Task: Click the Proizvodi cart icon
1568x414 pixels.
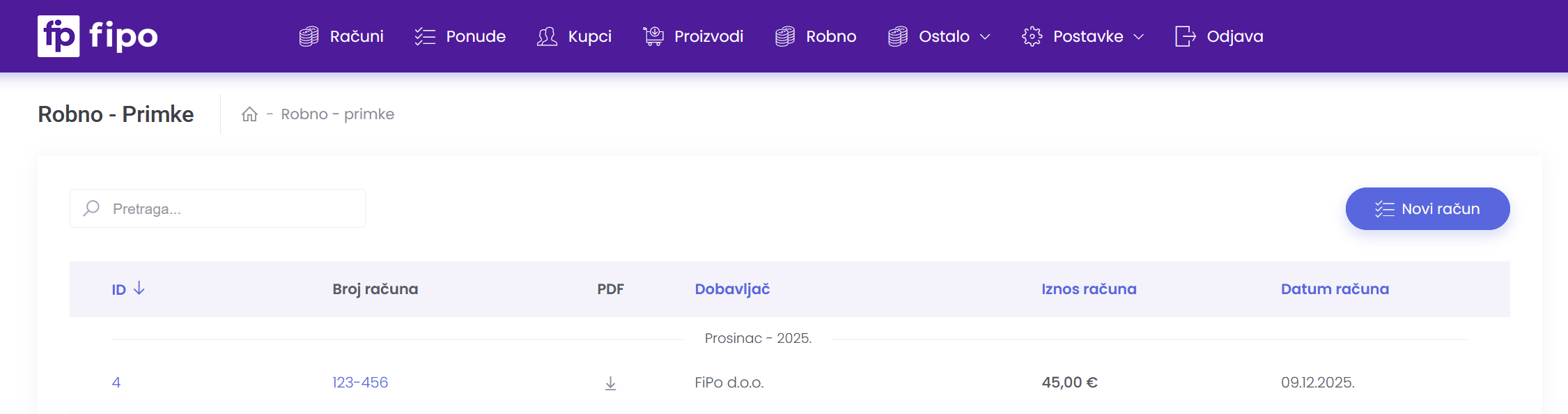Action: [653, 36]
